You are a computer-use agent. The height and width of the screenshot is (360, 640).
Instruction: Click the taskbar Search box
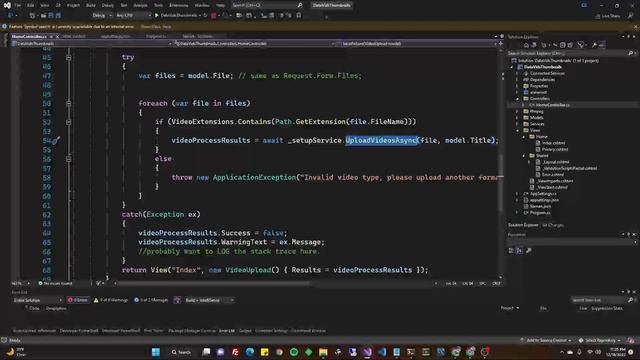(x=181, y=352)
